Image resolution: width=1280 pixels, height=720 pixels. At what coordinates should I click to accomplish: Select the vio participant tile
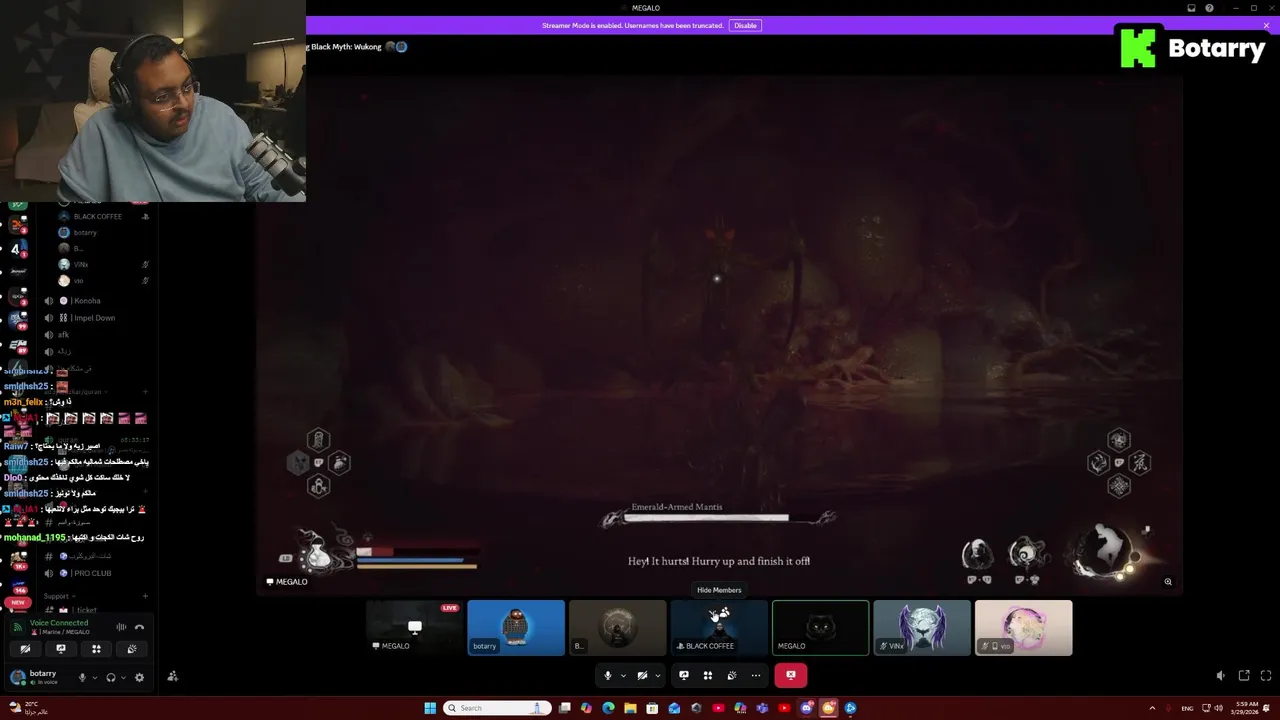pyautogui.click(x=1023, y=628)
